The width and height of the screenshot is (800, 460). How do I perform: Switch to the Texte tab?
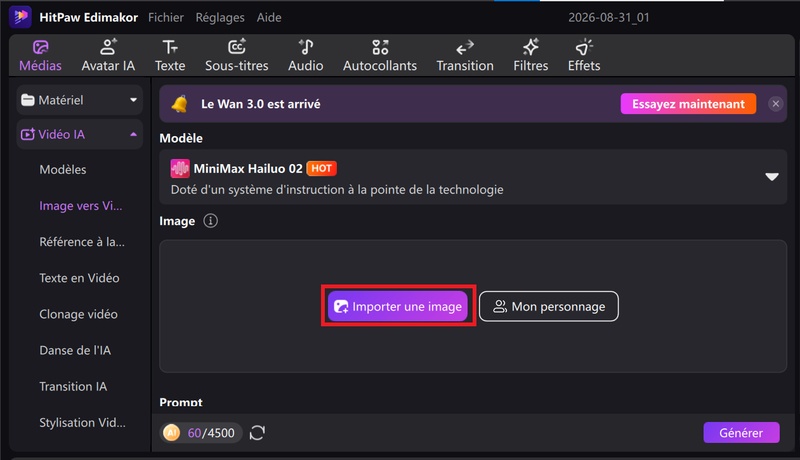click(x=170, y=56)
